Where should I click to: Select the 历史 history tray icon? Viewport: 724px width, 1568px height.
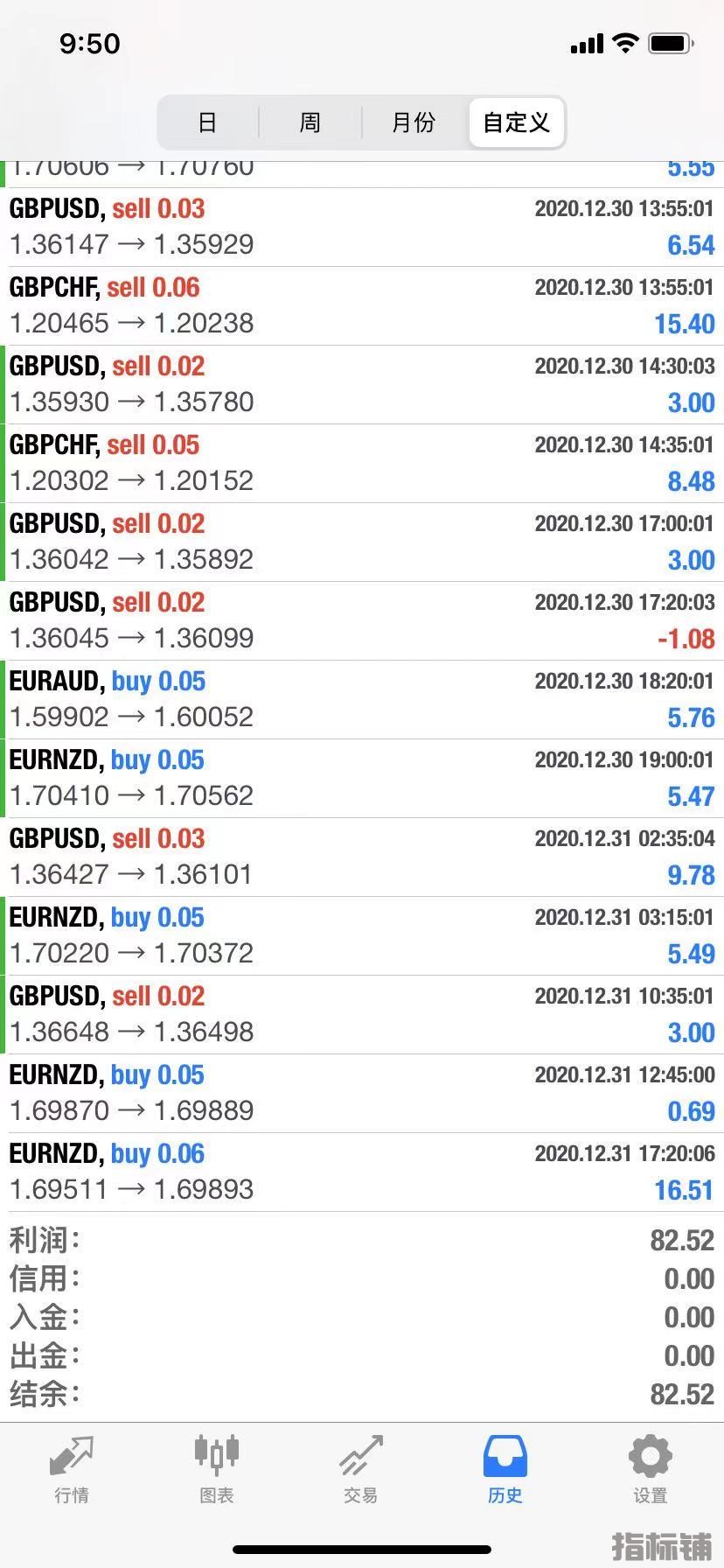[505, 1457]
